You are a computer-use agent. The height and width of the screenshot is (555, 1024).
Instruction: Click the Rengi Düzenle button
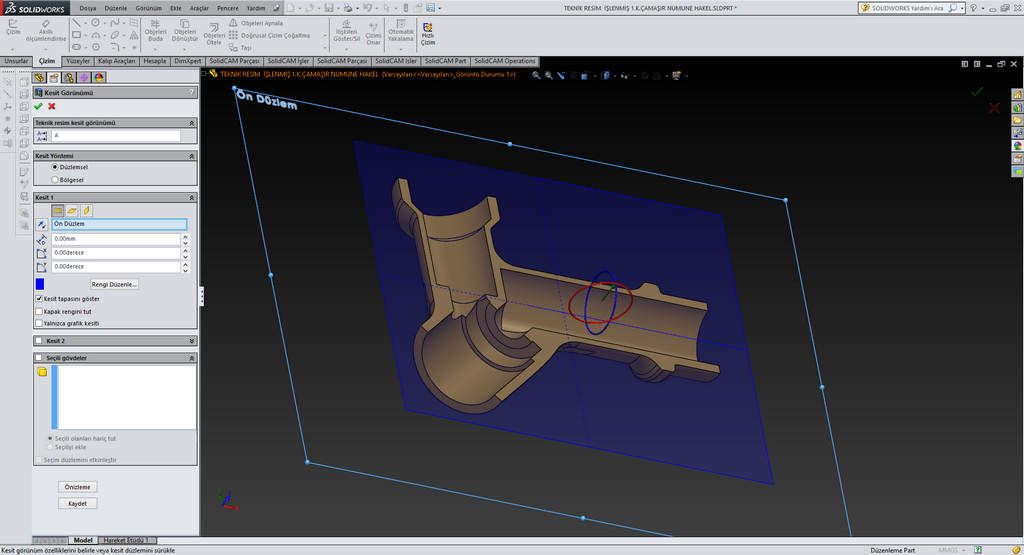(115, 284)
